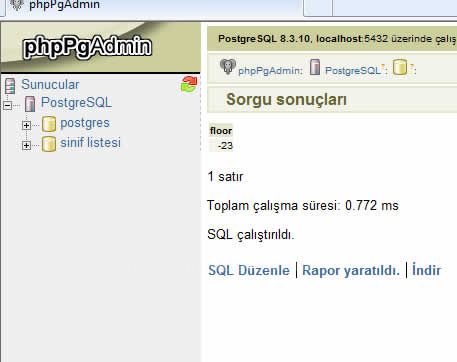Expand the sinif listesi database node
The width and height of the screenshot is (457, 362).
(26, 145)
